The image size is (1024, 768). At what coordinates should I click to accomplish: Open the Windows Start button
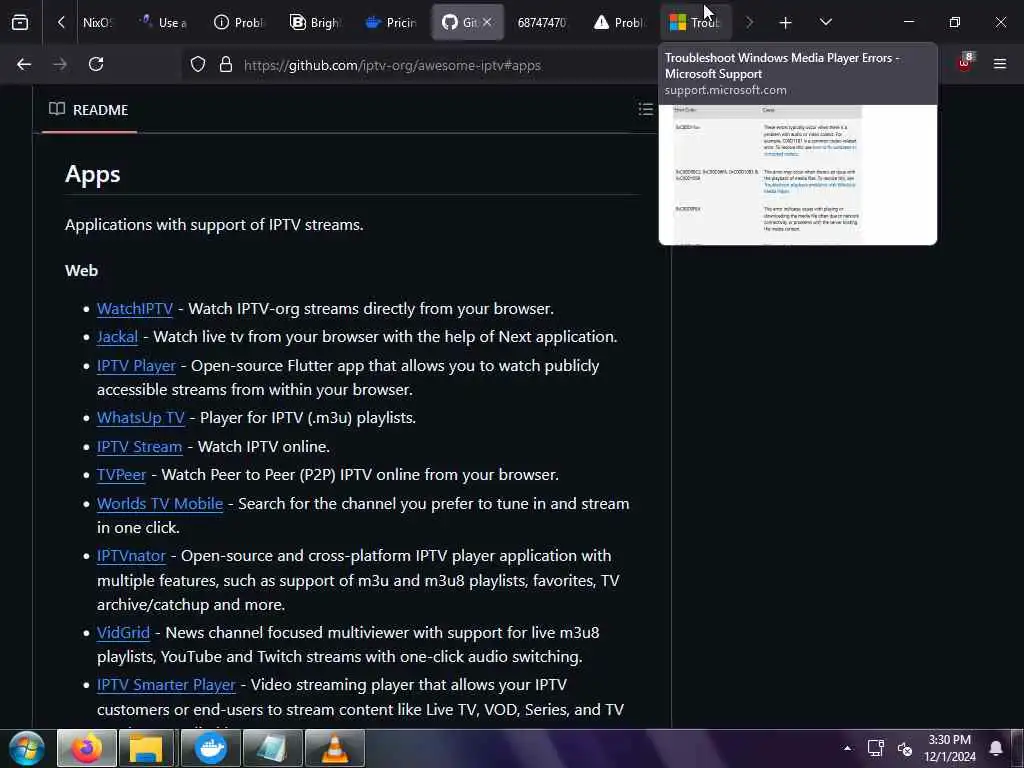[27, 748]
